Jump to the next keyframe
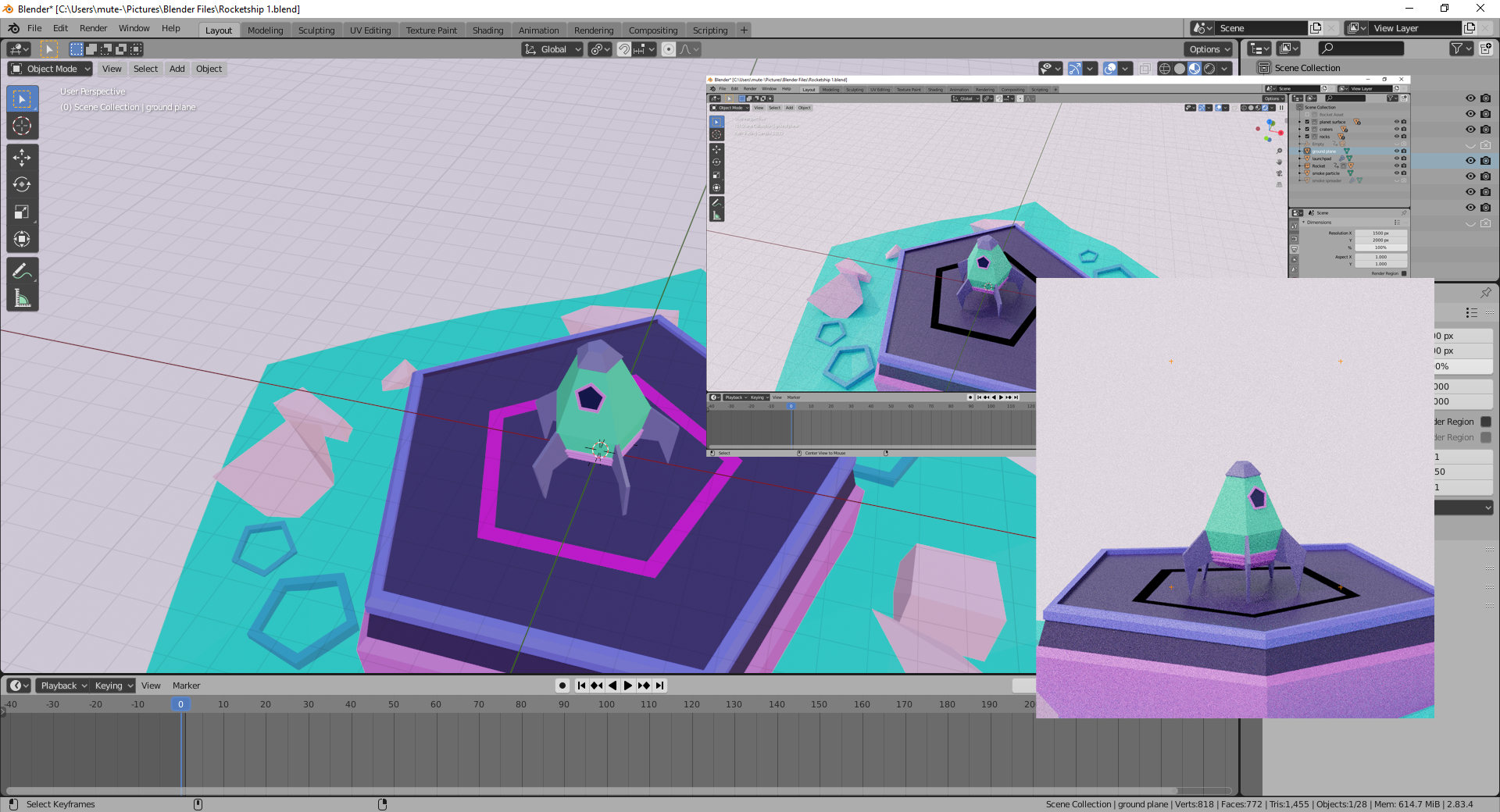 coord(644,686)
